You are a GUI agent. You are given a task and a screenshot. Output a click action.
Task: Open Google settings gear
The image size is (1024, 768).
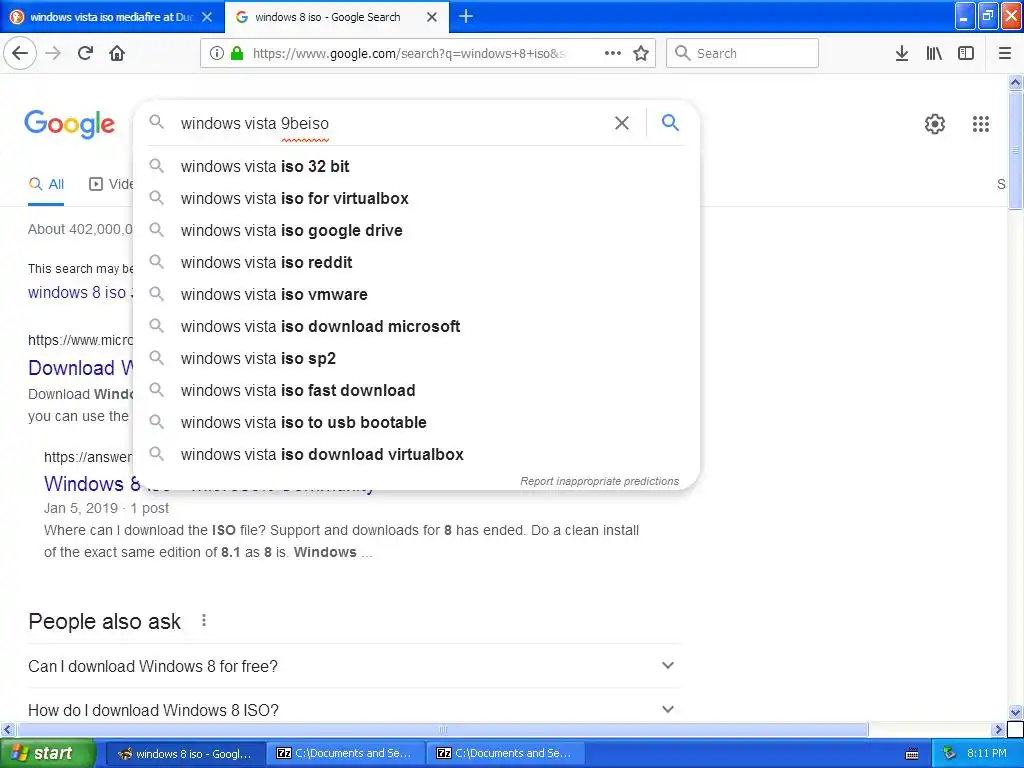tap(935, 123)
